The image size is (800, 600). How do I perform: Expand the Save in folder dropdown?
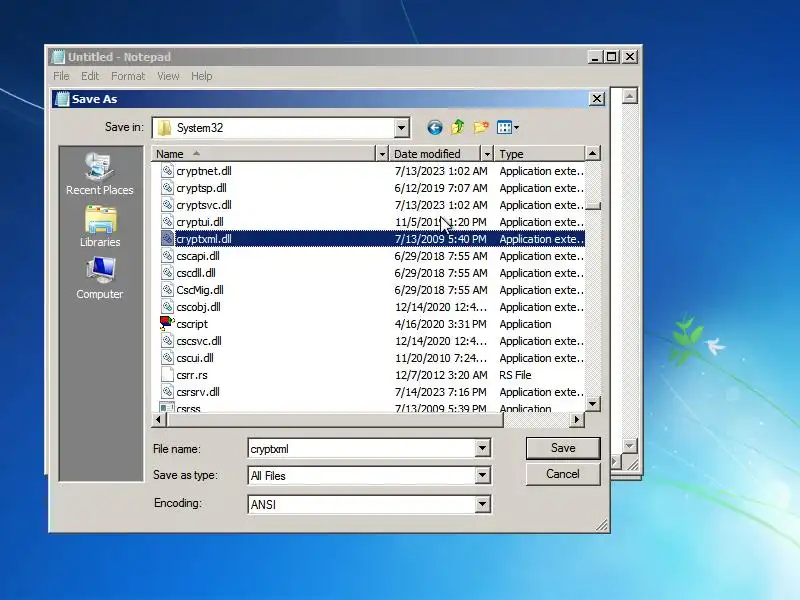pyautogui.click(x=402, y=128)
